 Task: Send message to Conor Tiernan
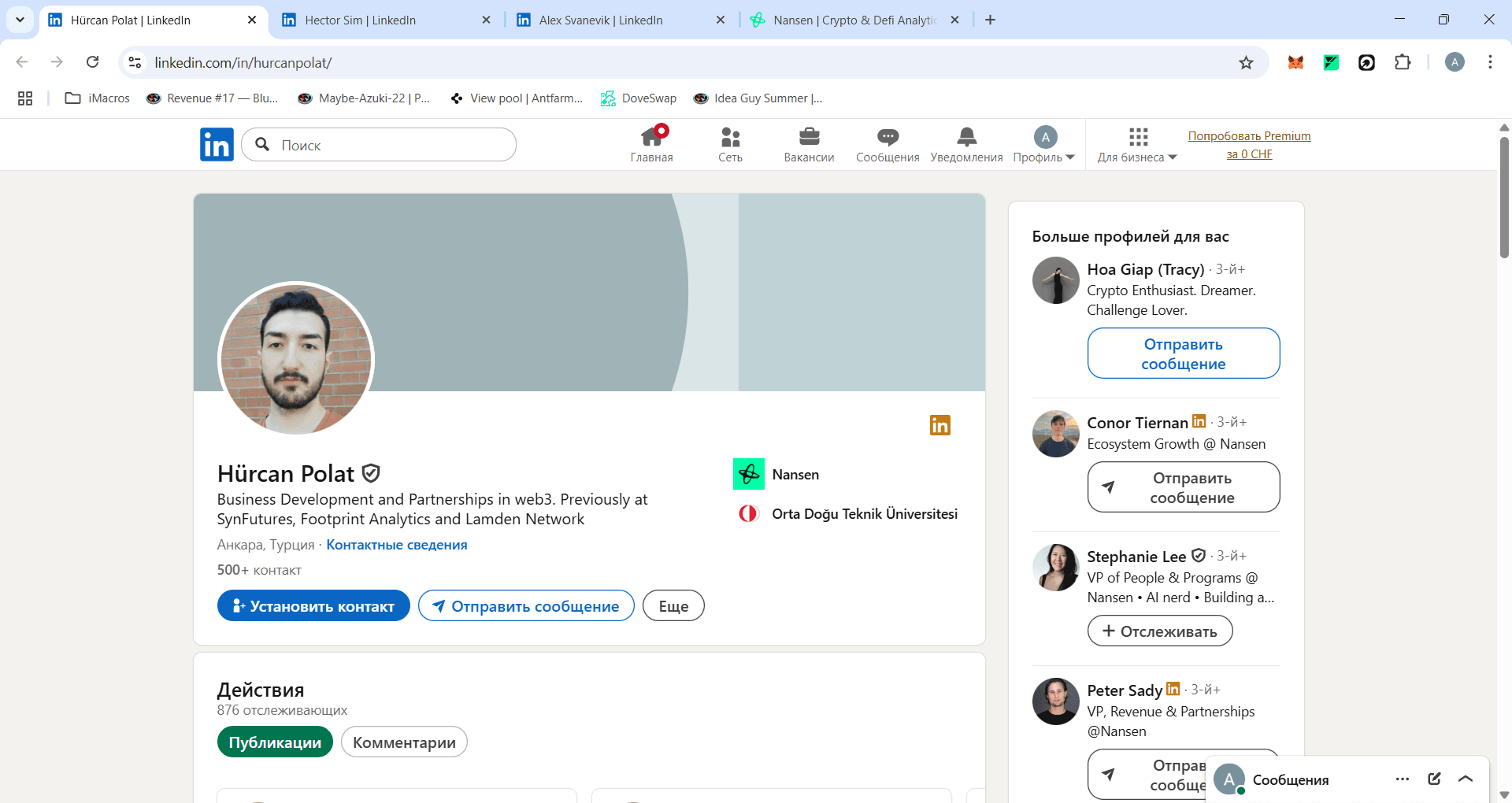coord(1184,487)
